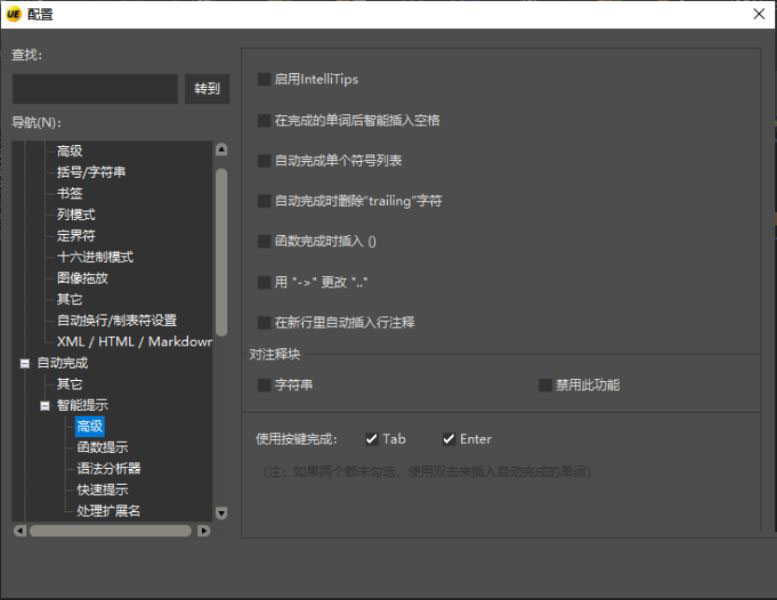Select 处理扩展名 in navigation tree
The height and width of the screenshot is (600, 777).
pyautogui.click(x=109, y=511)
